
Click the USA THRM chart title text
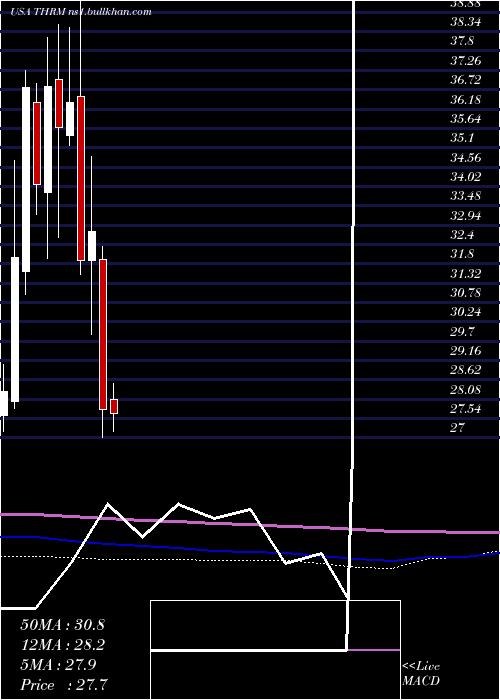[x=82, y=12]
